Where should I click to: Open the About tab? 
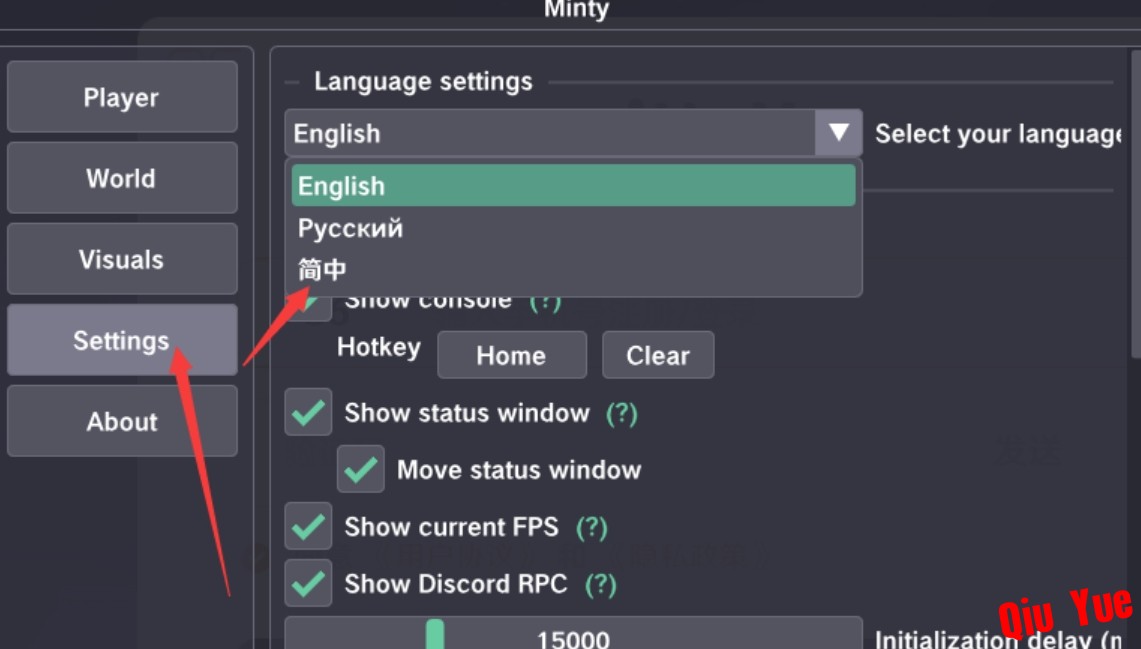coord(122,421)
